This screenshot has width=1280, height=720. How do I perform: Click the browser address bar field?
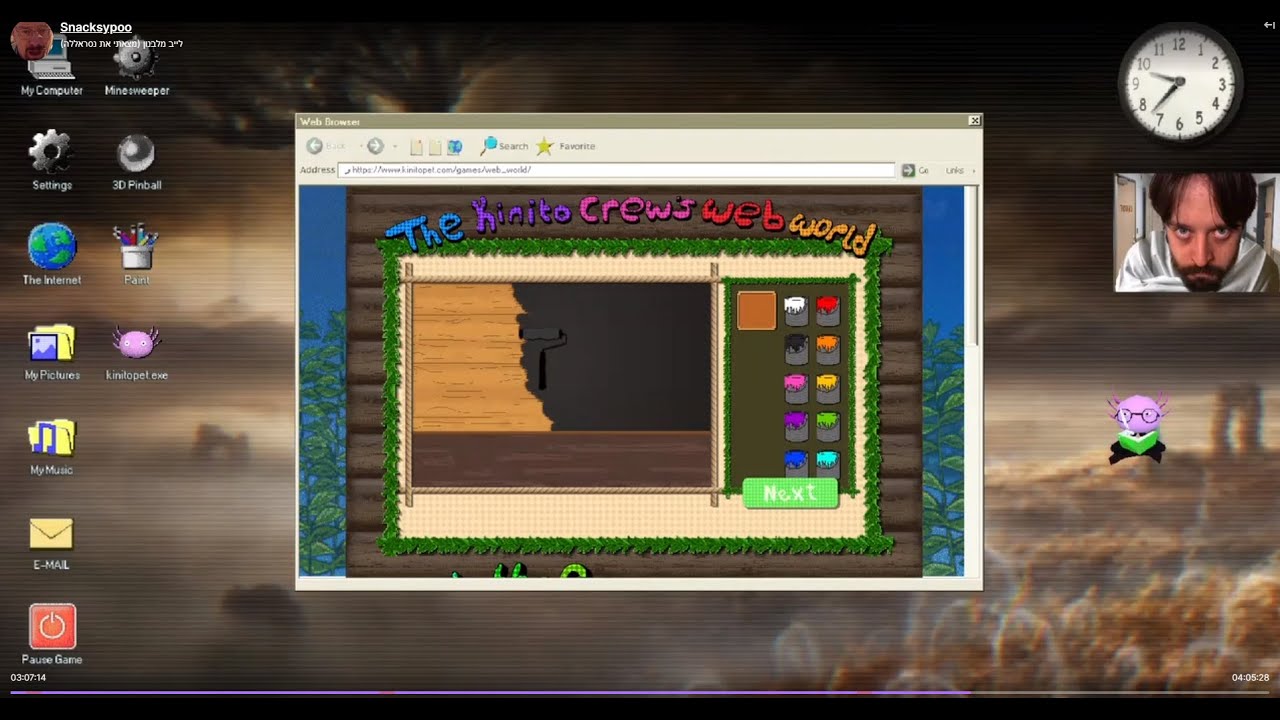616,170
